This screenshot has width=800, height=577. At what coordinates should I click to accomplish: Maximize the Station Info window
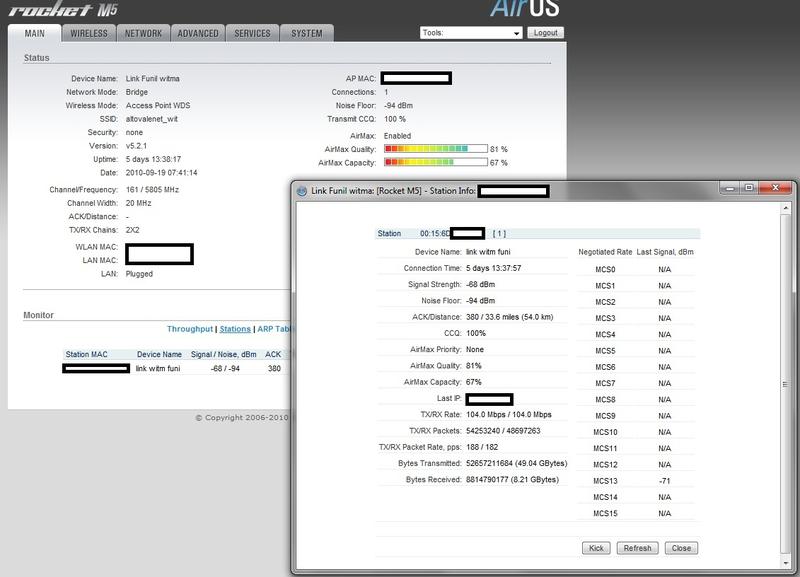click(749, 188)
